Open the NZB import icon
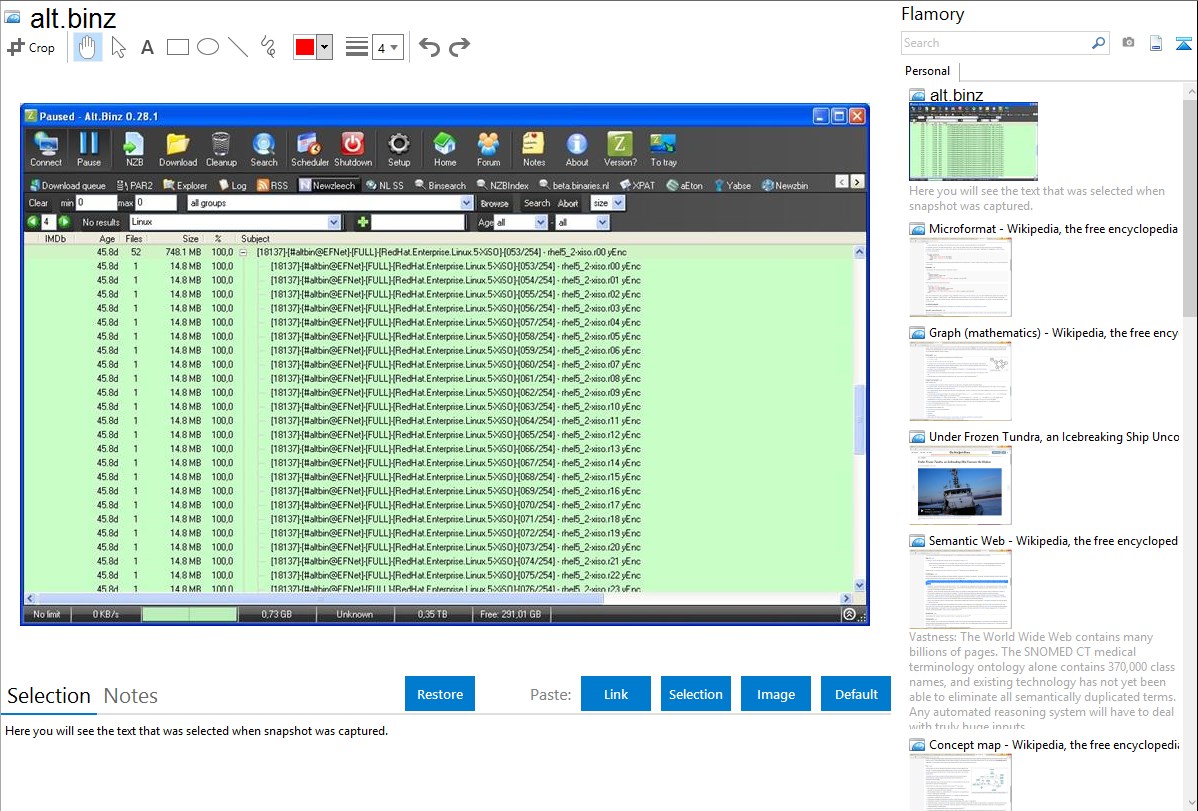 (133, 148)
